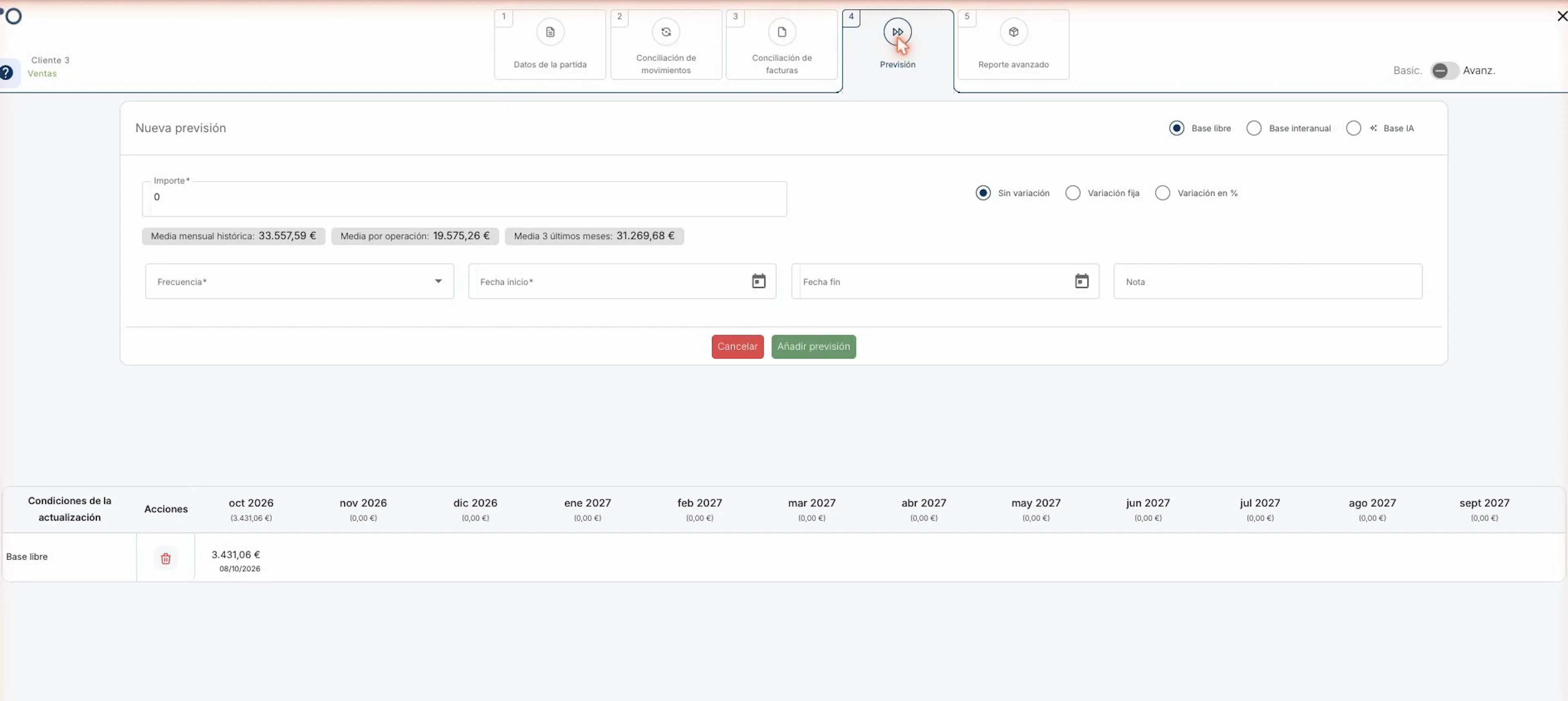Click the nov 2026 column header
The height and width of the screenshot is (701, 1568).
(x=363, y=510)
